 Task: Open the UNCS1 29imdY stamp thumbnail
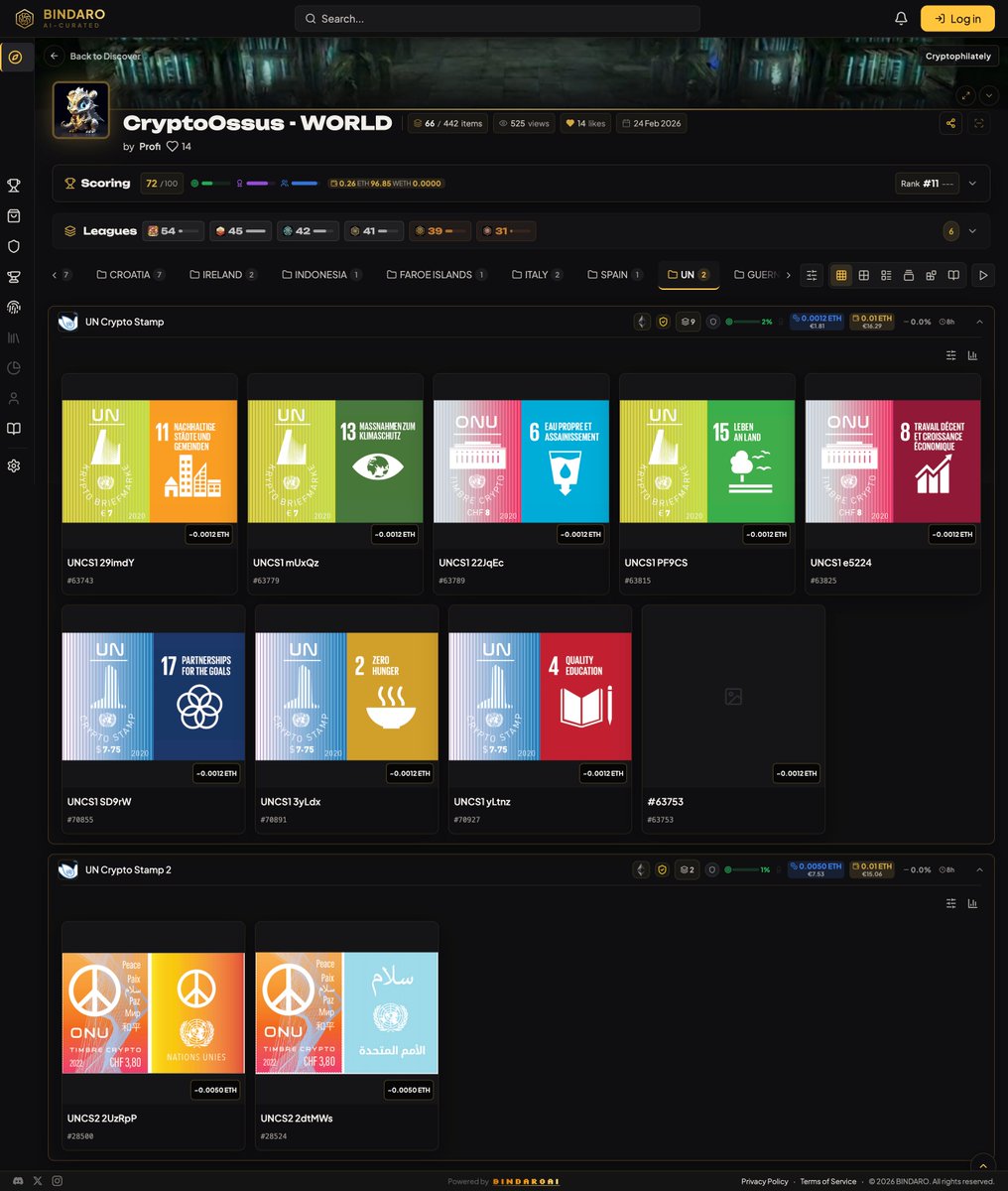150,462
